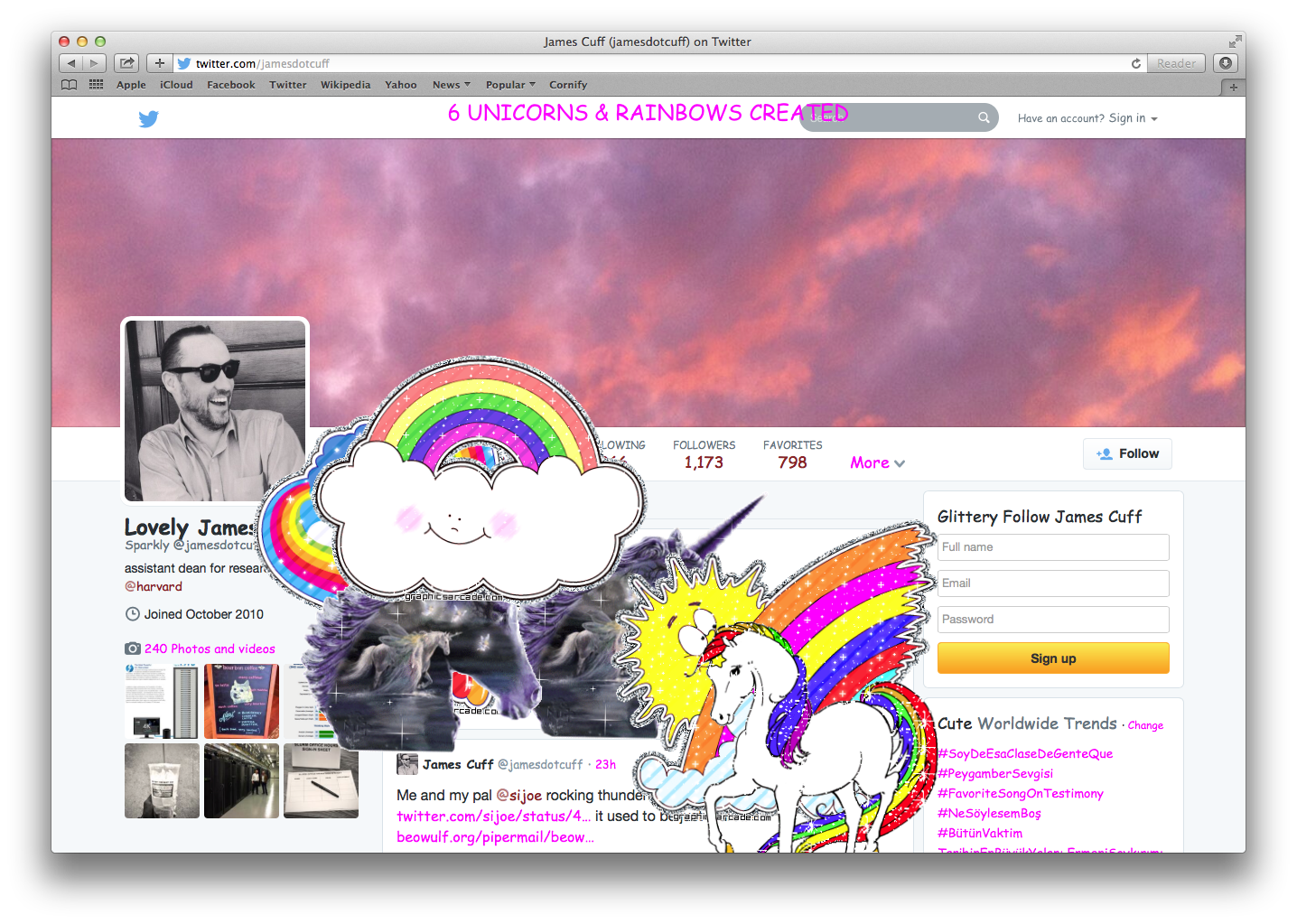Open the server tower photo thumbnail
This screenshot has width=1297, height=924.
162,701
